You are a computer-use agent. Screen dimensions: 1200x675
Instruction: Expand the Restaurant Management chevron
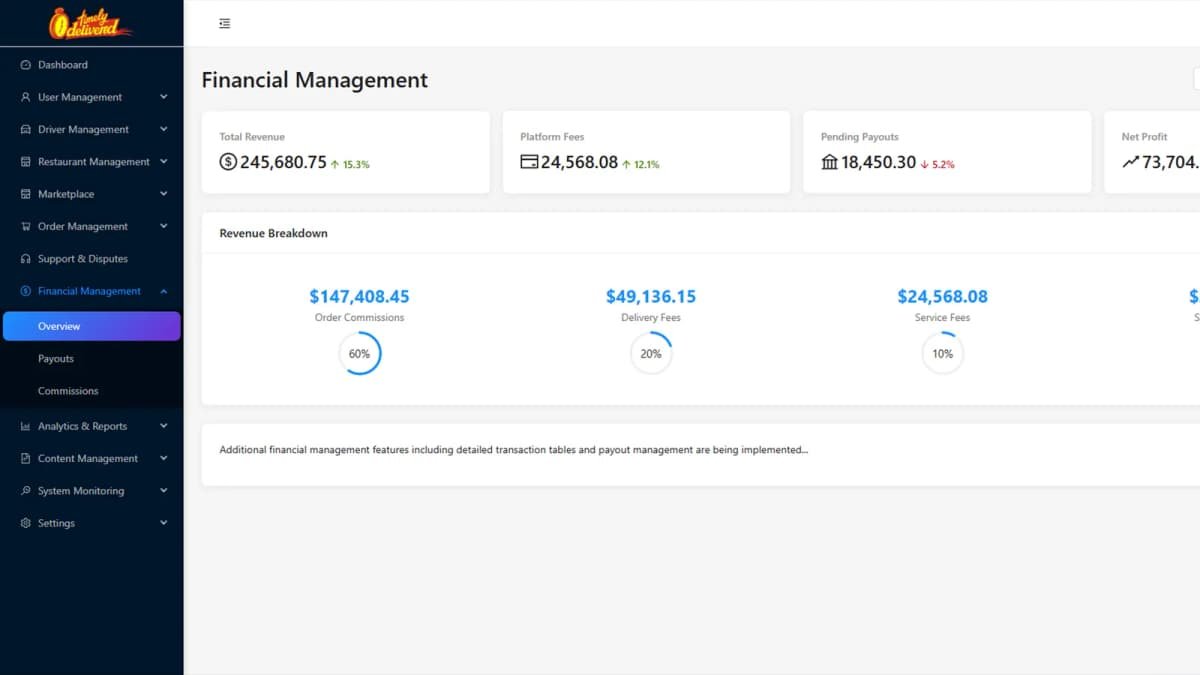pyautogui.click(x=163, y=162)
